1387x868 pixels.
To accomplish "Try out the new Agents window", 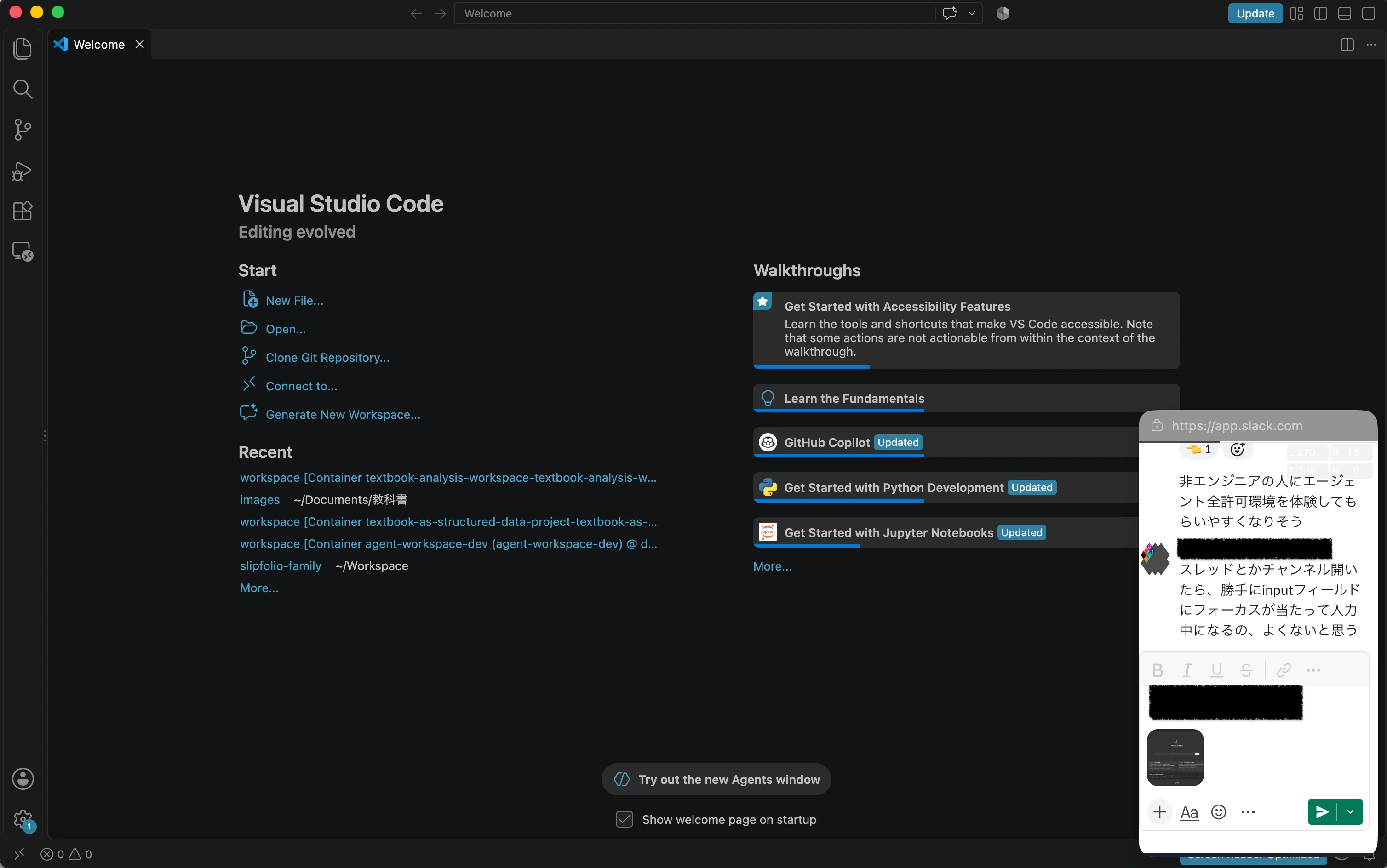I will tap(716, 779).
